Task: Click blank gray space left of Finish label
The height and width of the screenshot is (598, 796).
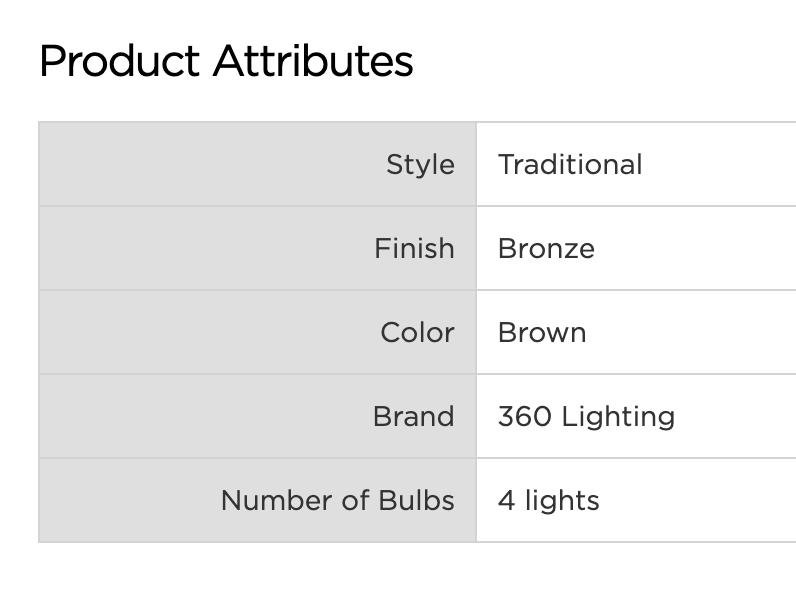Action: tap(200, 248)
